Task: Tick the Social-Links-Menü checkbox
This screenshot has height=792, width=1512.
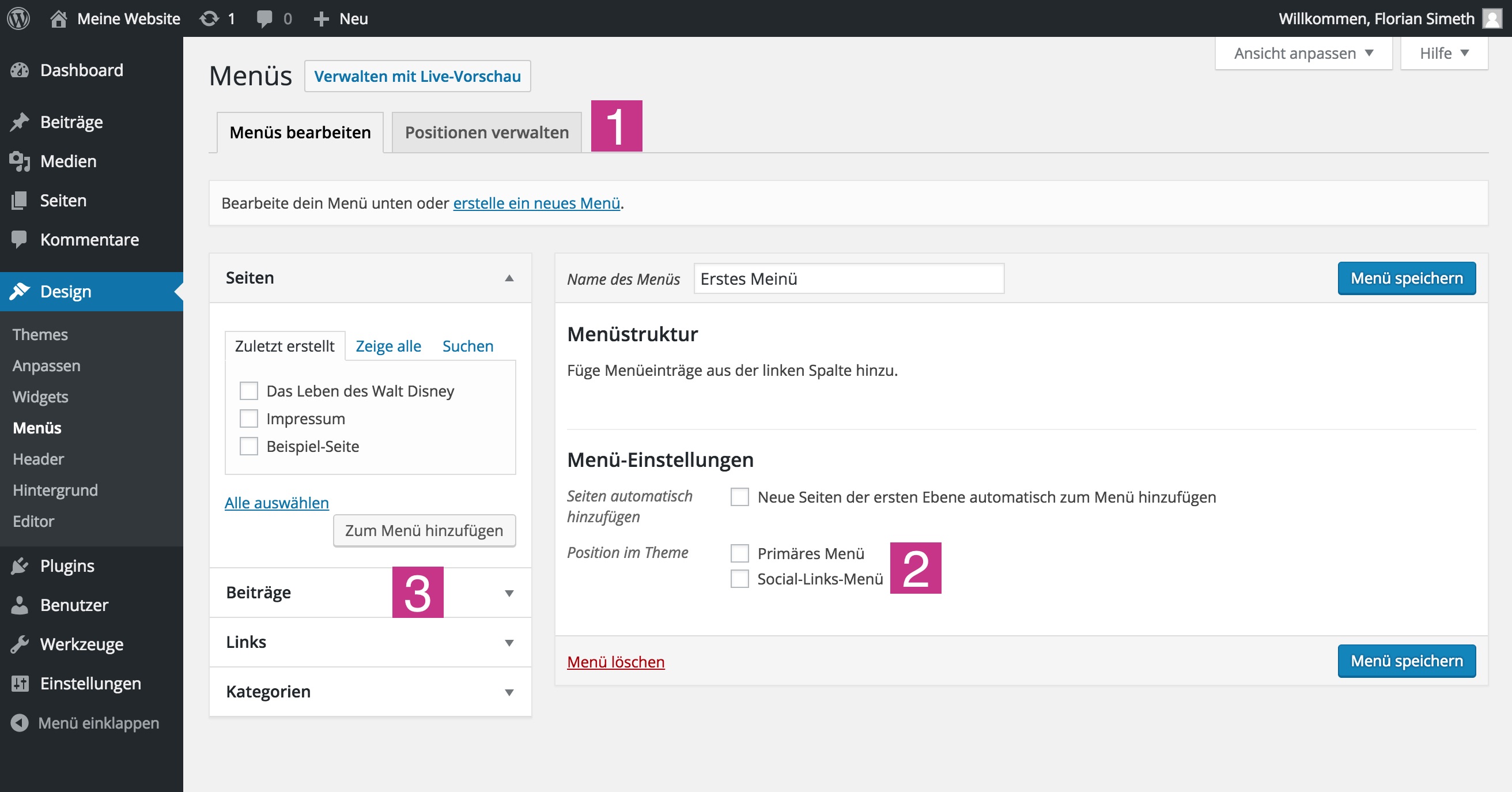Action: 739,579
